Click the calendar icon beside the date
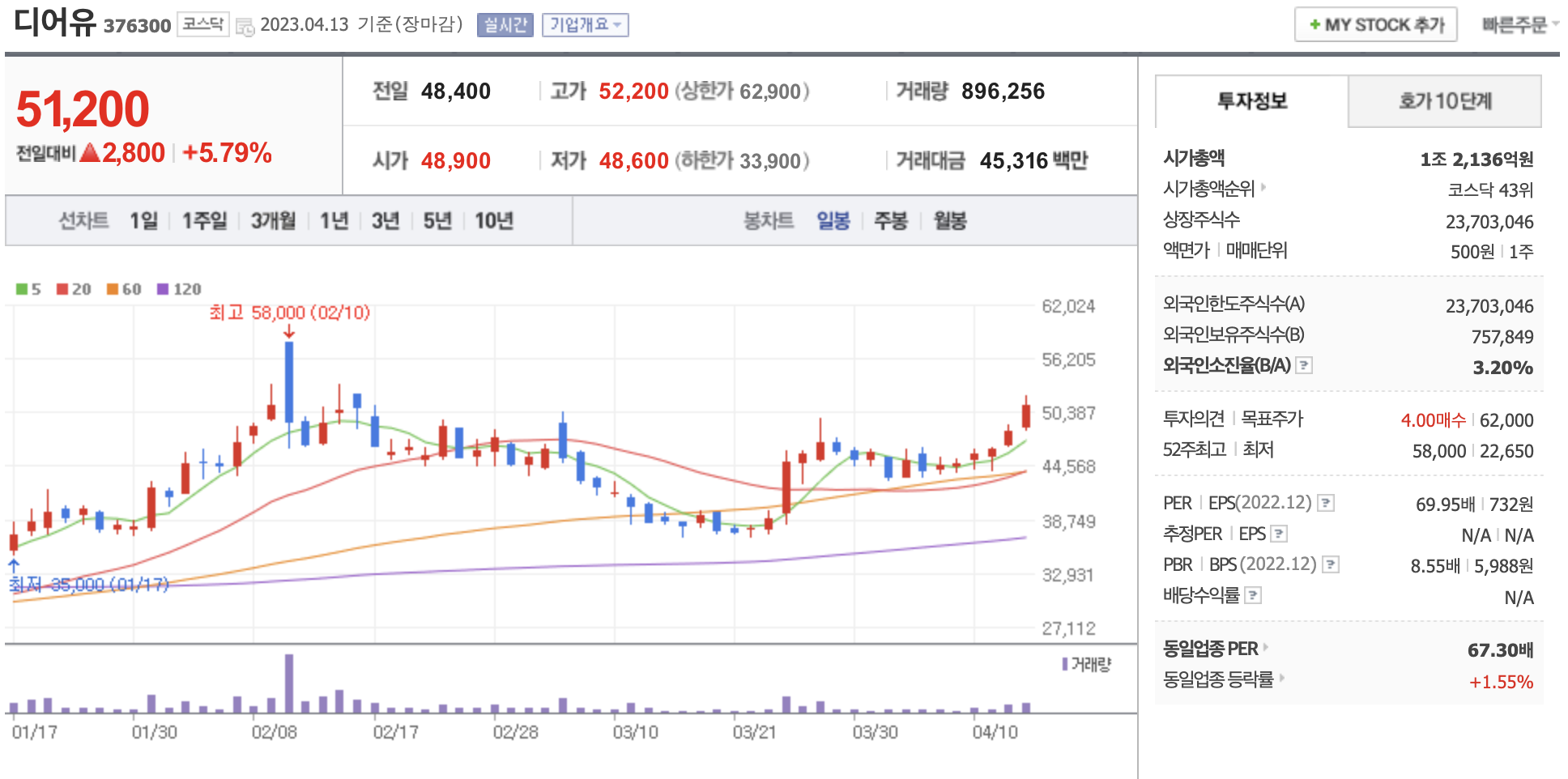 click(x=245, y=27)
